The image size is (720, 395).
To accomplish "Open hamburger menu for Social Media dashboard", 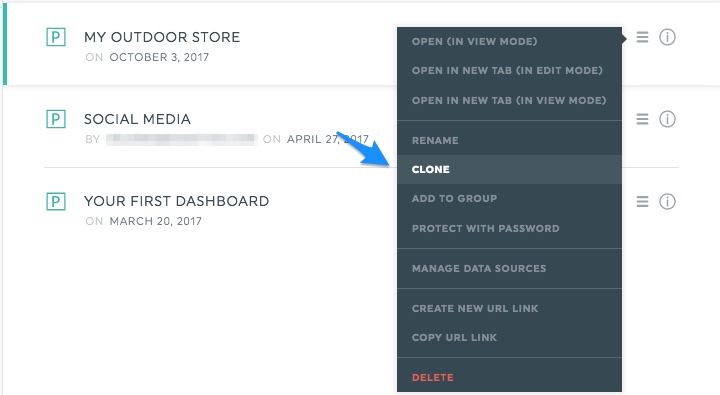I will click(x=642, y=119).
